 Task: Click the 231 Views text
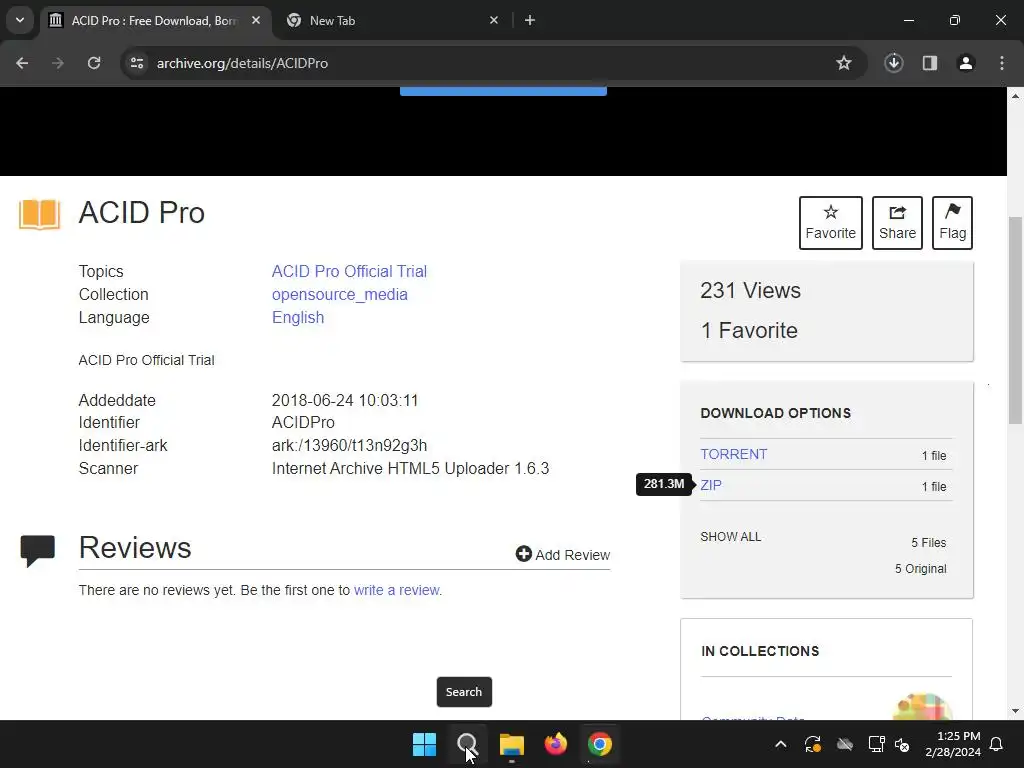[750, 291]
